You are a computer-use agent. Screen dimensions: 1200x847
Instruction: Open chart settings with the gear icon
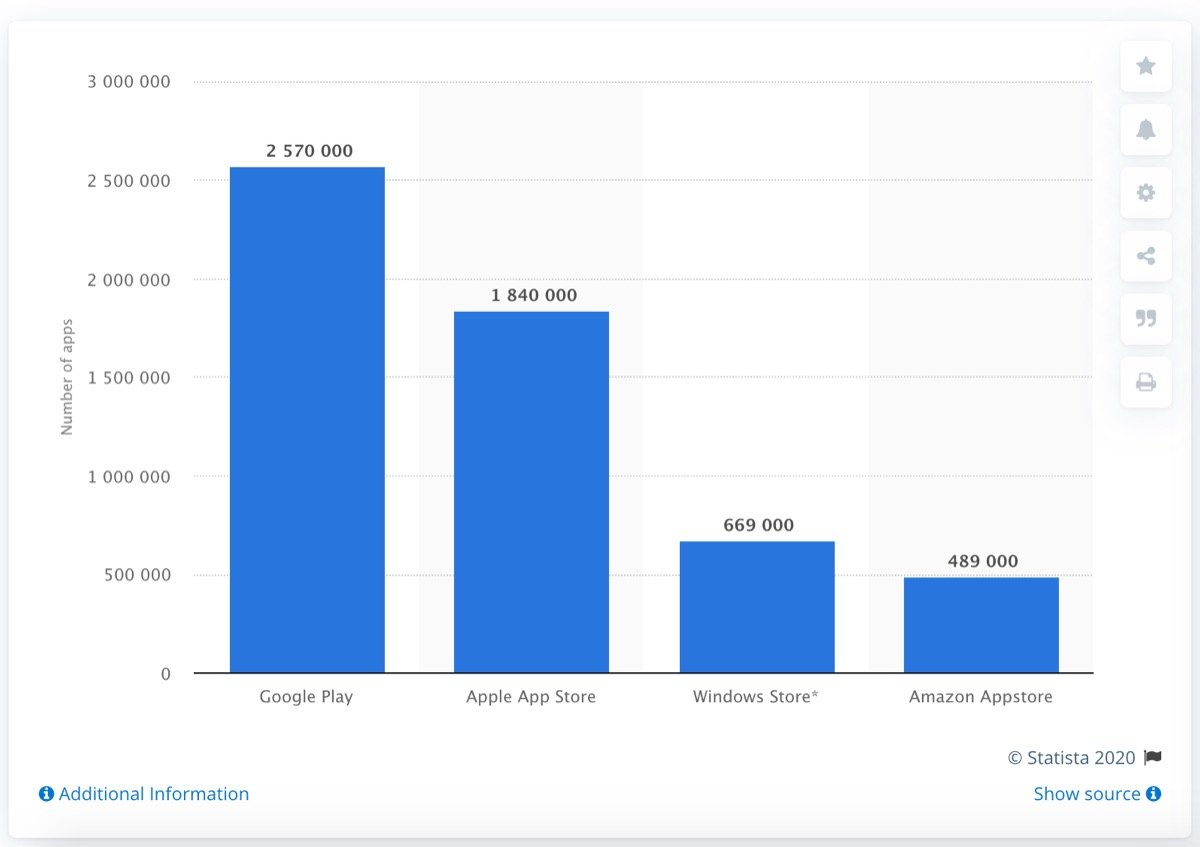click(x=1146, y=192)
